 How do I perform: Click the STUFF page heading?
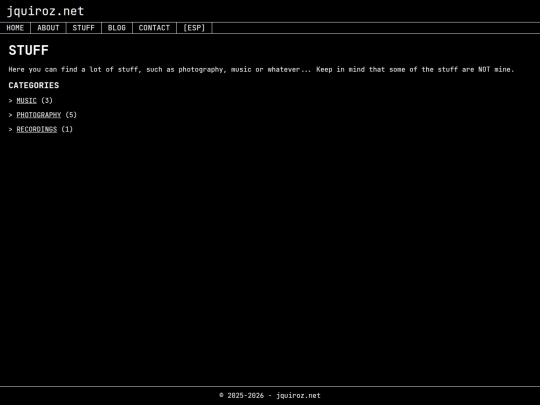29,50
